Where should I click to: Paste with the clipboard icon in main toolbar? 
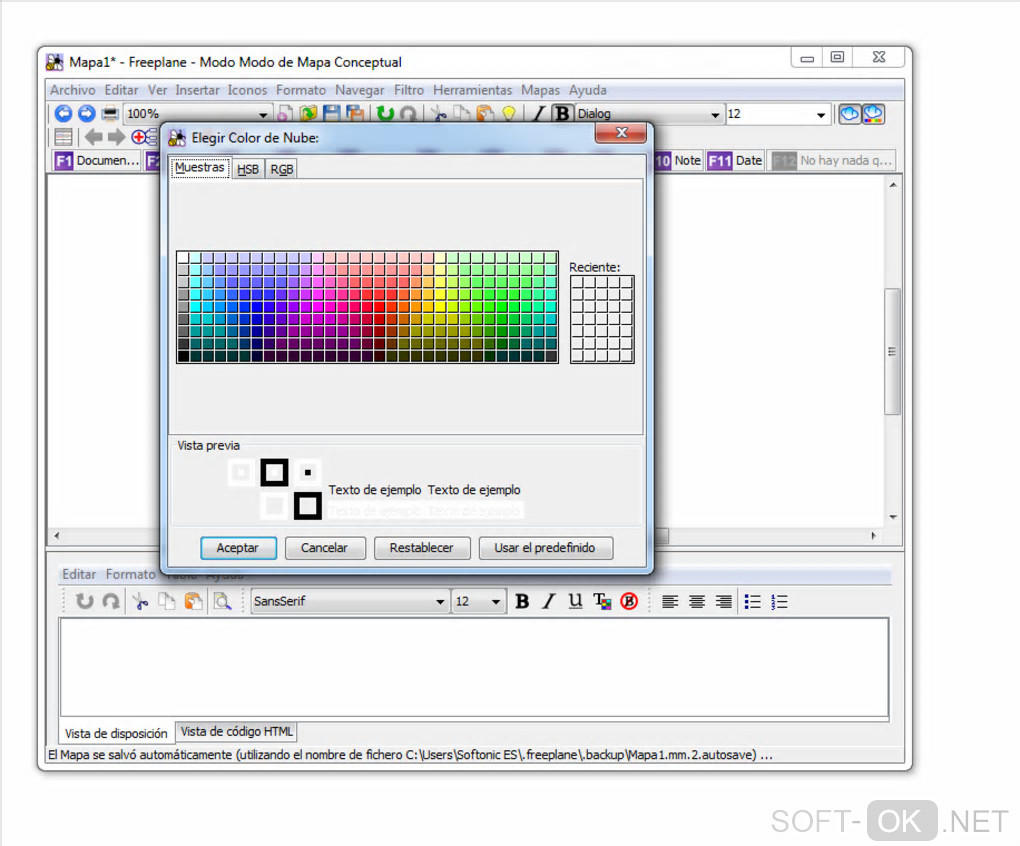click(485, 114)
